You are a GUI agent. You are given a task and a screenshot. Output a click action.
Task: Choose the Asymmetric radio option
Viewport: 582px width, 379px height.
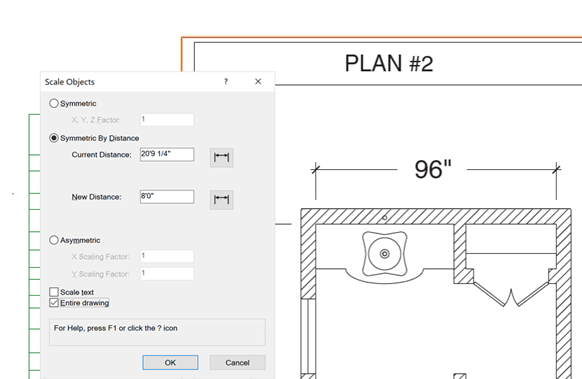tap(54, 240)
